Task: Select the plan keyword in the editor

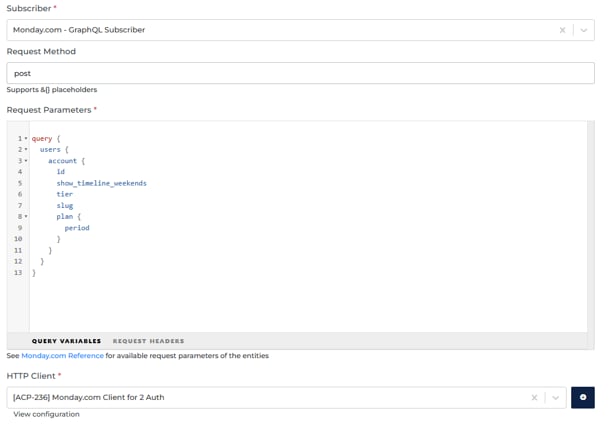Action: (65, 217)
